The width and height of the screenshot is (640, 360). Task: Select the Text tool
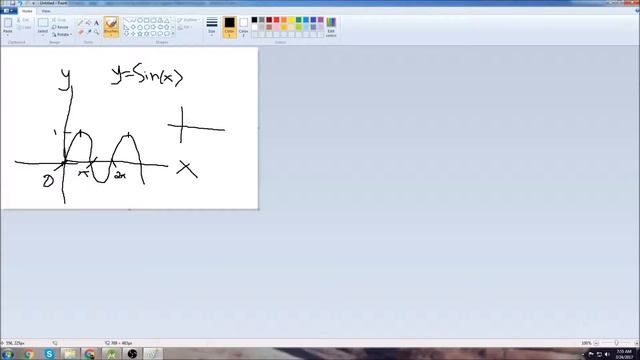click(97, 23)
